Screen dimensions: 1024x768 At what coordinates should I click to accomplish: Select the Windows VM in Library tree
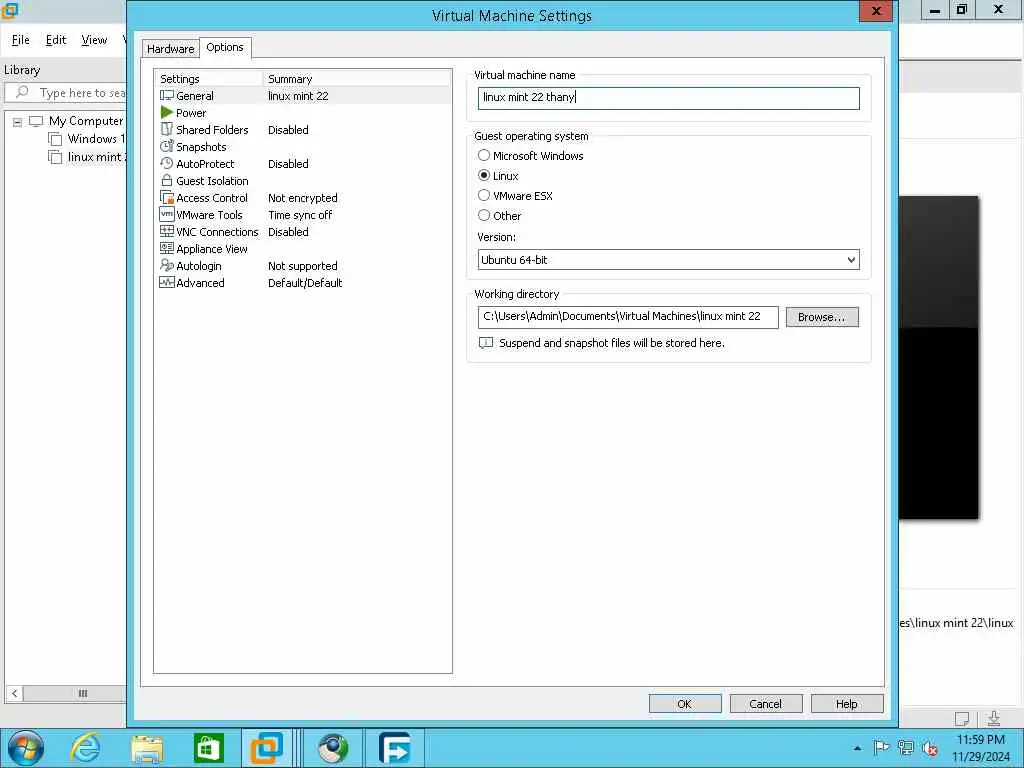pyautogui.click(x=86, y=139)
